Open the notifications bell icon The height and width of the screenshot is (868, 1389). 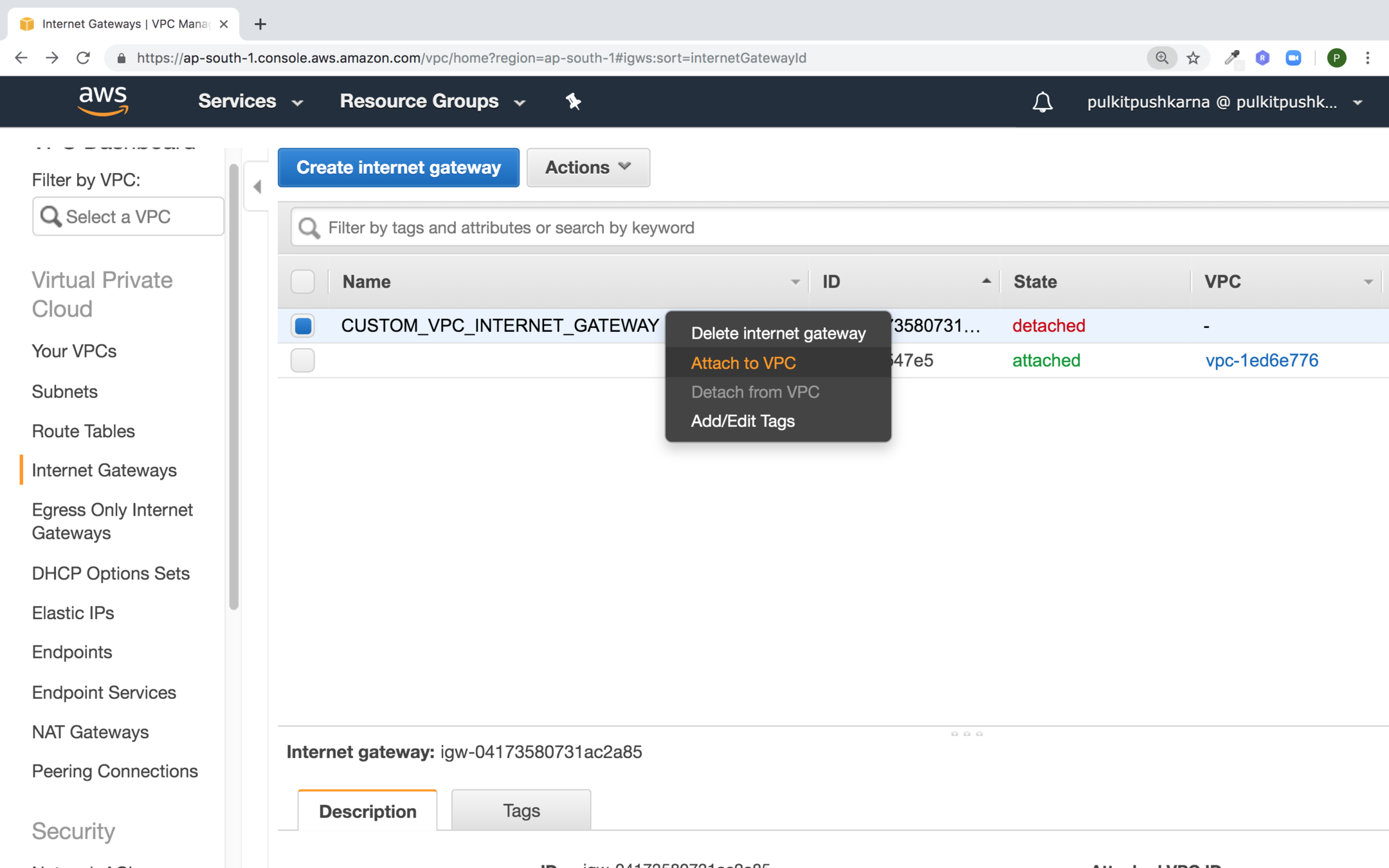tap(1042, 102)
